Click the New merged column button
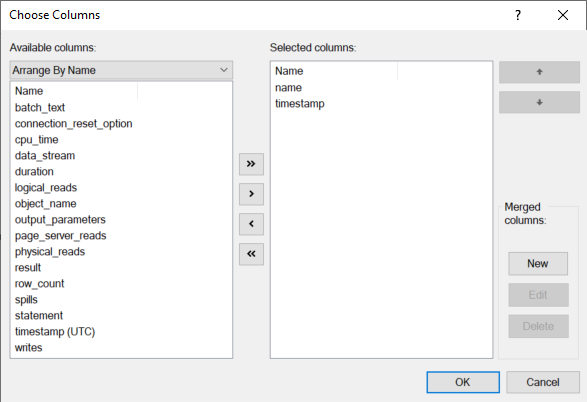 (538, 264)
